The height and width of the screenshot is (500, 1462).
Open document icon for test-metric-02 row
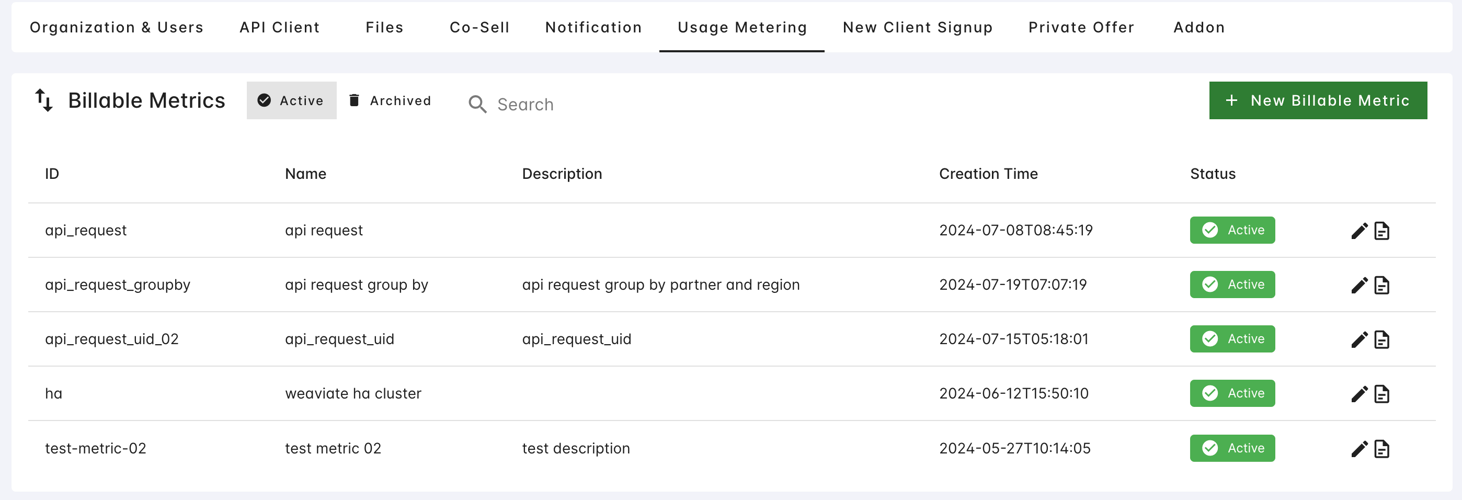(1382, 449)
